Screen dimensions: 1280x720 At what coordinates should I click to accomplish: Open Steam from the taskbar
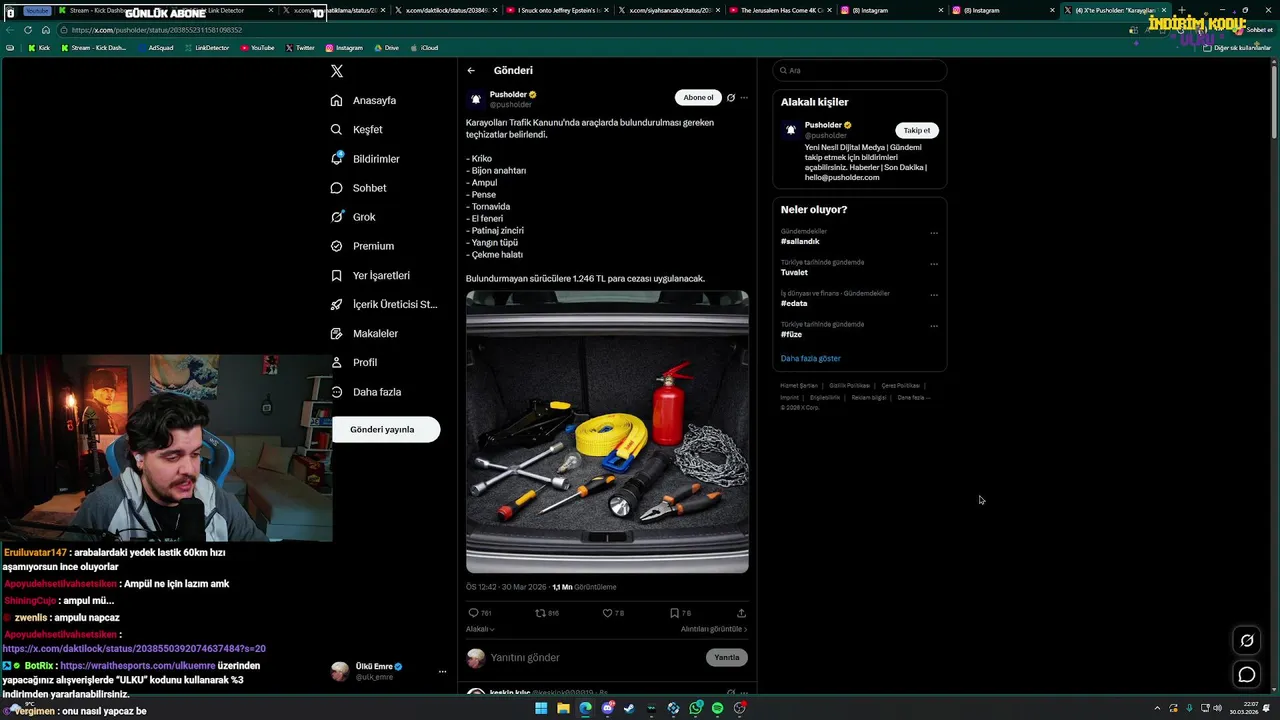point(629,708)
